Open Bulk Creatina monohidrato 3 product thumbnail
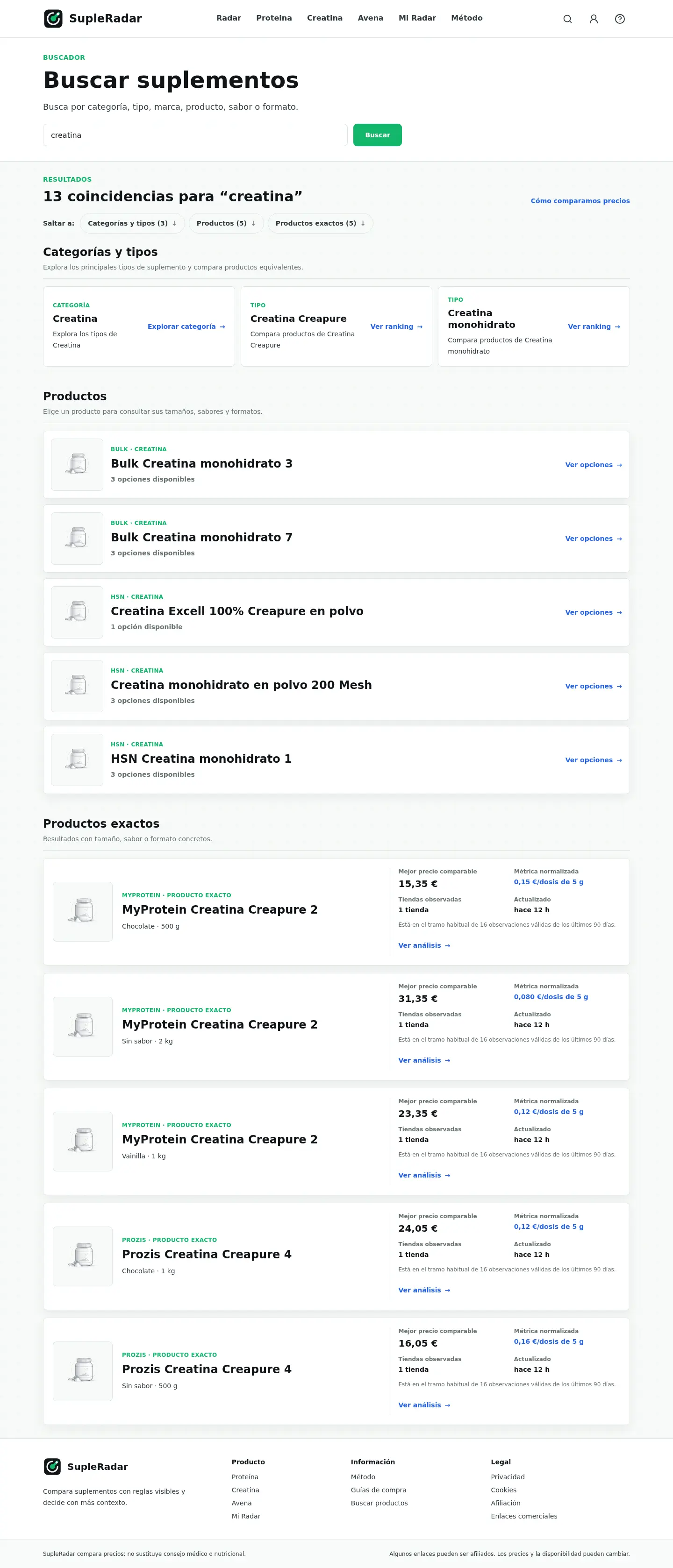 click(77, 464)
